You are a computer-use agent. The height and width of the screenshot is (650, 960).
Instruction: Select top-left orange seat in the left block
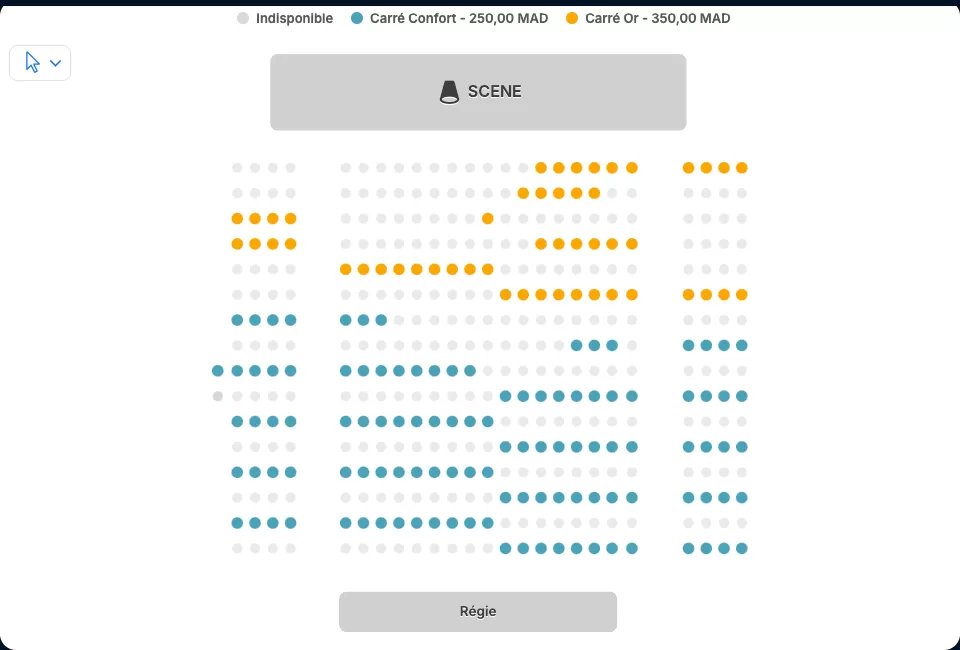point(238,219)
